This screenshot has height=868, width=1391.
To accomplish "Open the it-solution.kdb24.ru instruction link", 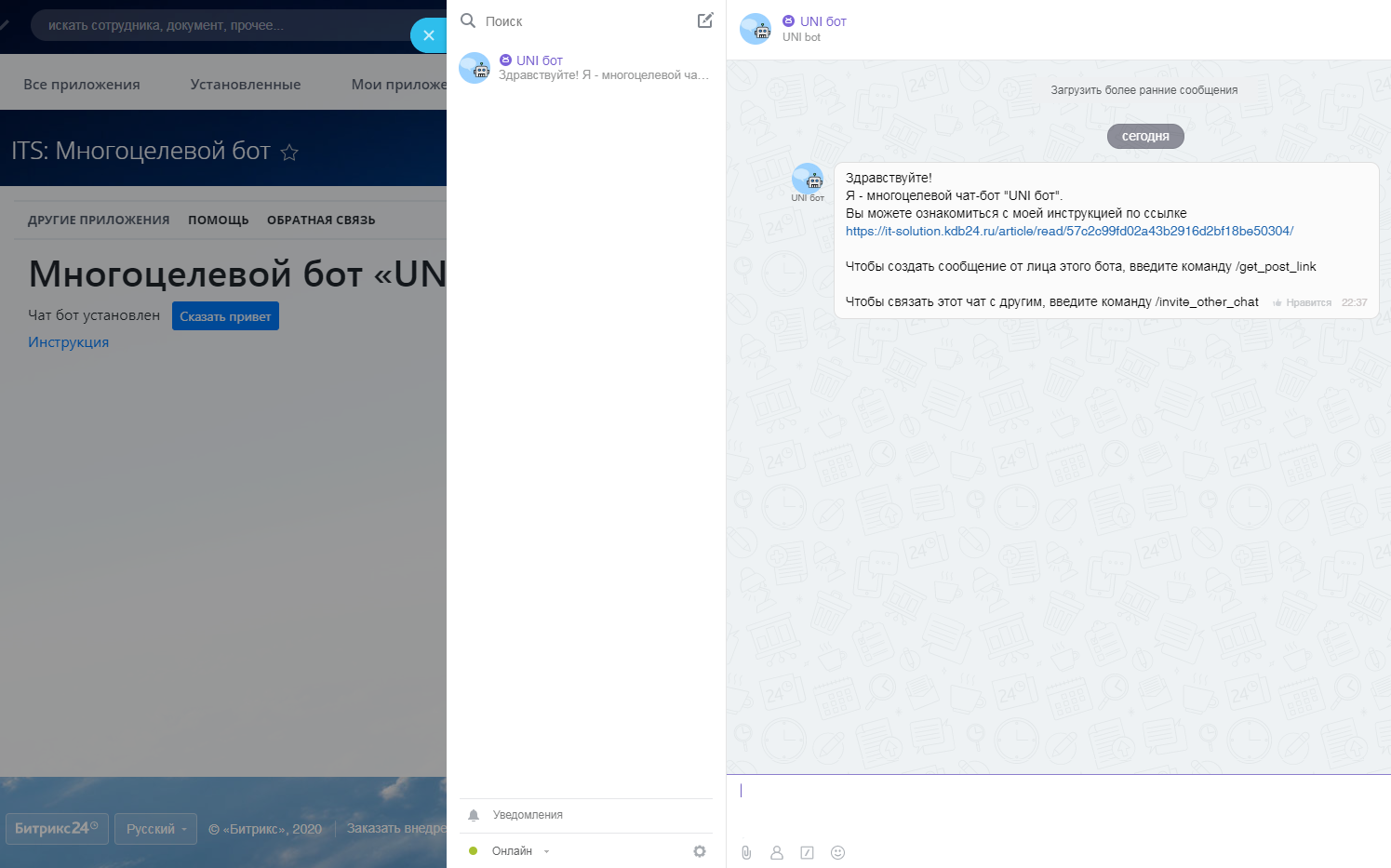I will (1069, 231).
